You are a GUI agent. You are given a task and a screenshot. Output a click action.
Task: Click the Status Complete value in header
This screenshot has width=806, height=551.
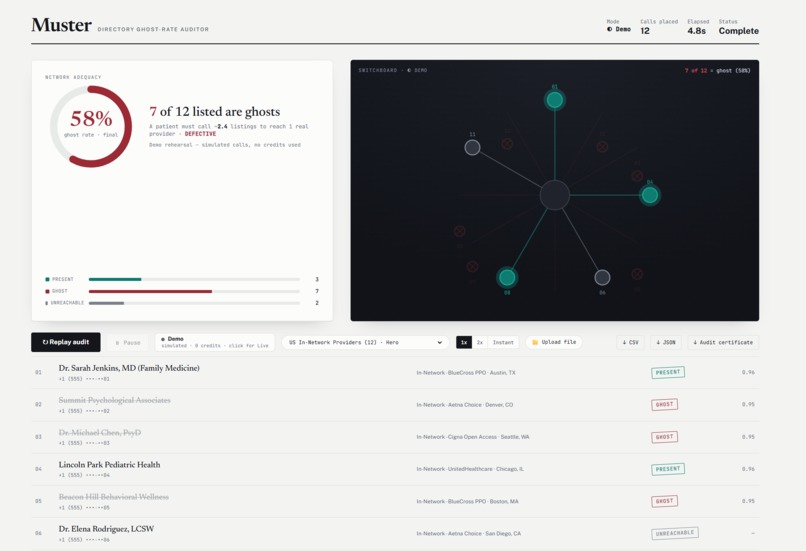(x=739, y=31)
